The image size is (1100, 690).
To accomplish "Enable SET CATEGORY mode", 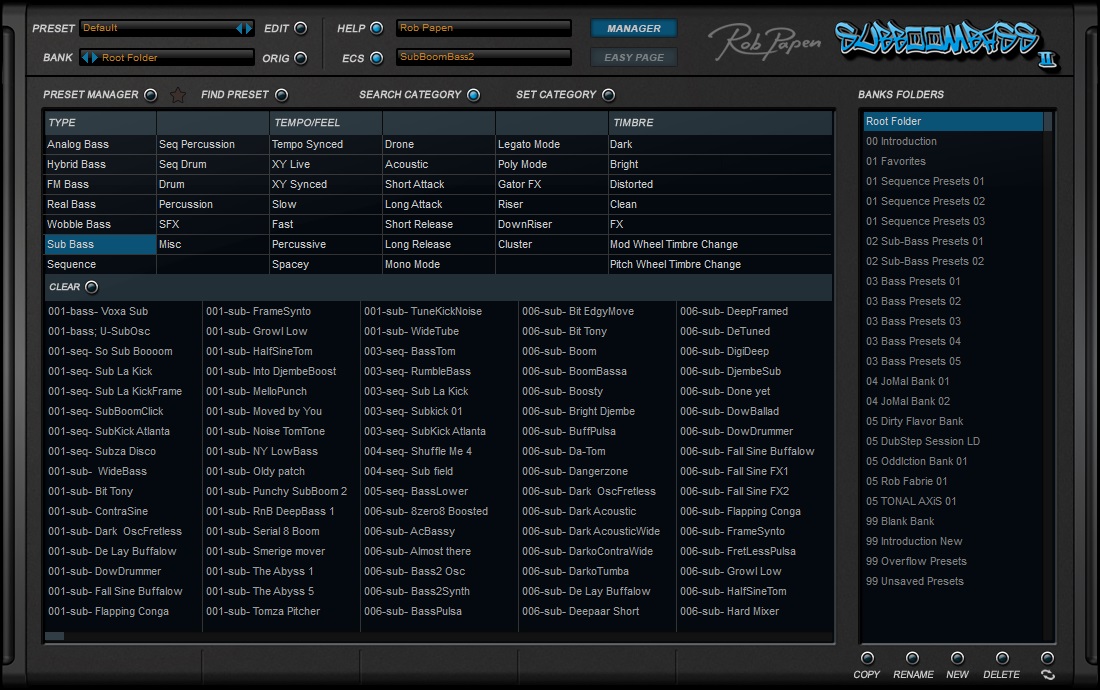I will [608, 94].
